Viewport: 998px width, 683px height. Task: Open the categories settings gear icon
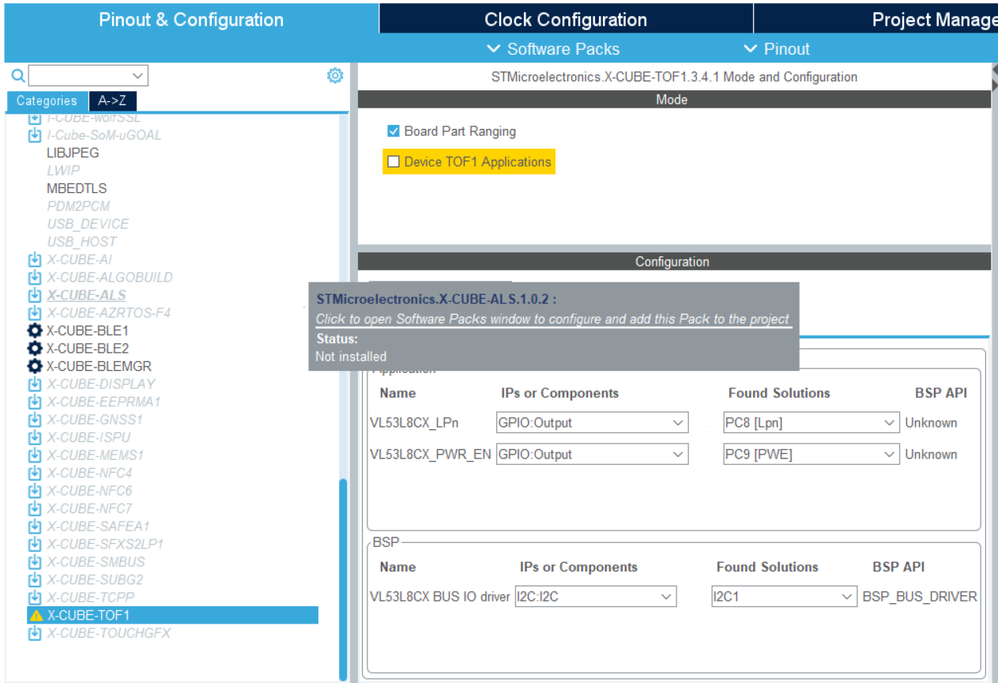[x=335, y=76]
